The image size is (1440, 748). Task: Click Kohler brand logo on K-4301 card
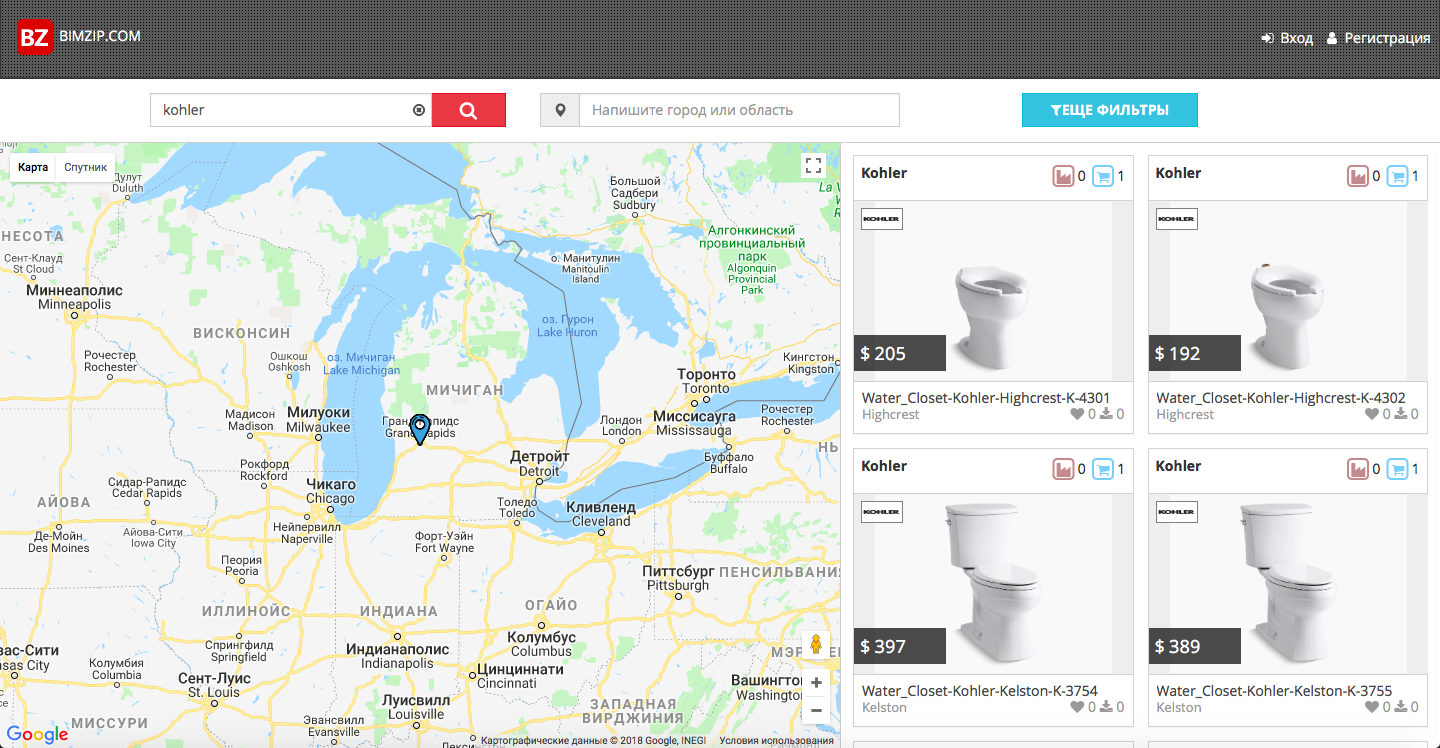pyautogui.click(x=882, y=219)
